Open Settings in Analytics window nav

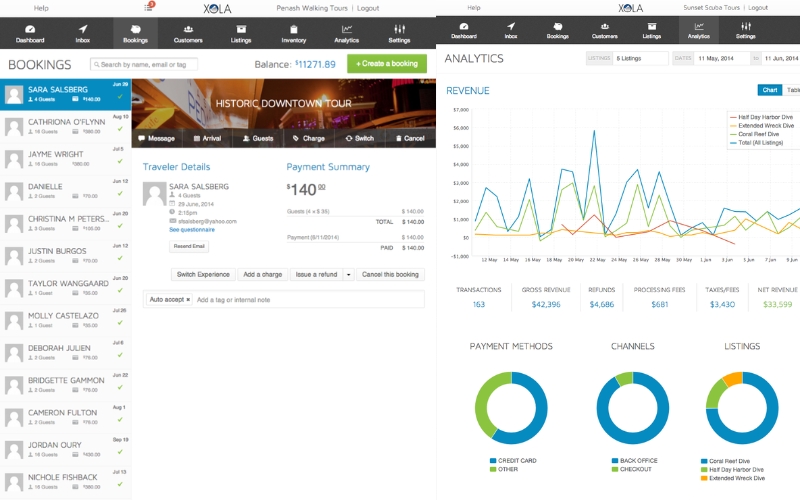click(x=745, y=30)
